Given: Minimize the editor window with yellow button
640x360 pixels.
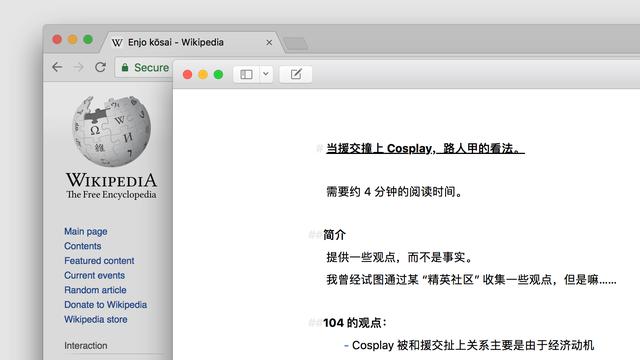Looking at the screenshot, I should point(203,74).
